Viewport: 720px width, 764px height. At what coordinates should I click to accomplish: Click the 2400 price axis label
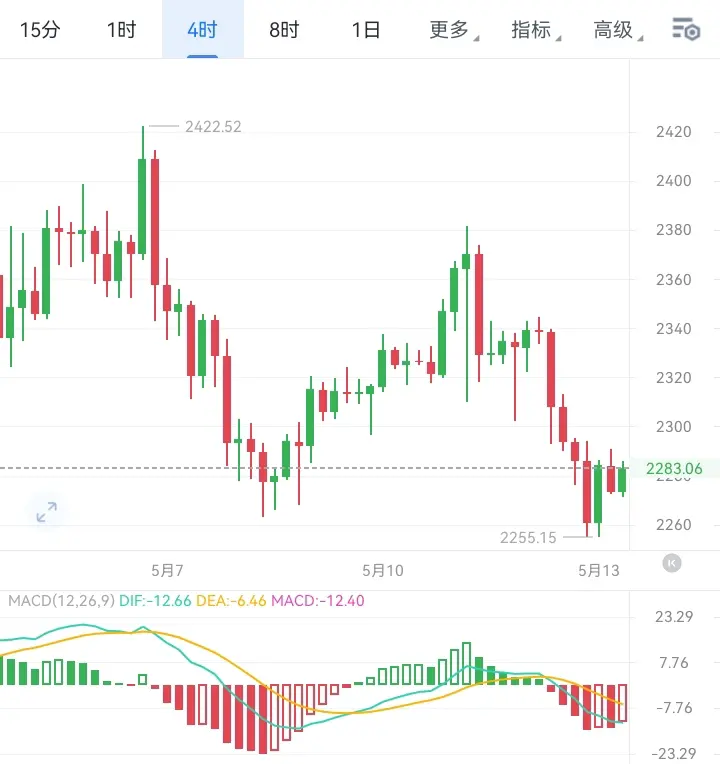click(674, 181)
